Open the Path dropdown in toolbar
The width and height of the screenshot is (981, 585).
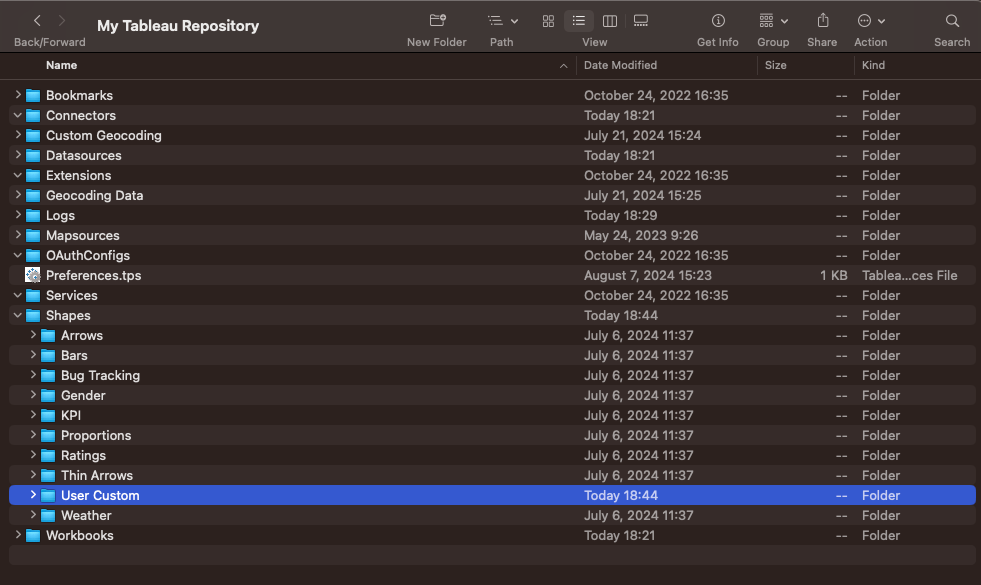(502, 21)
